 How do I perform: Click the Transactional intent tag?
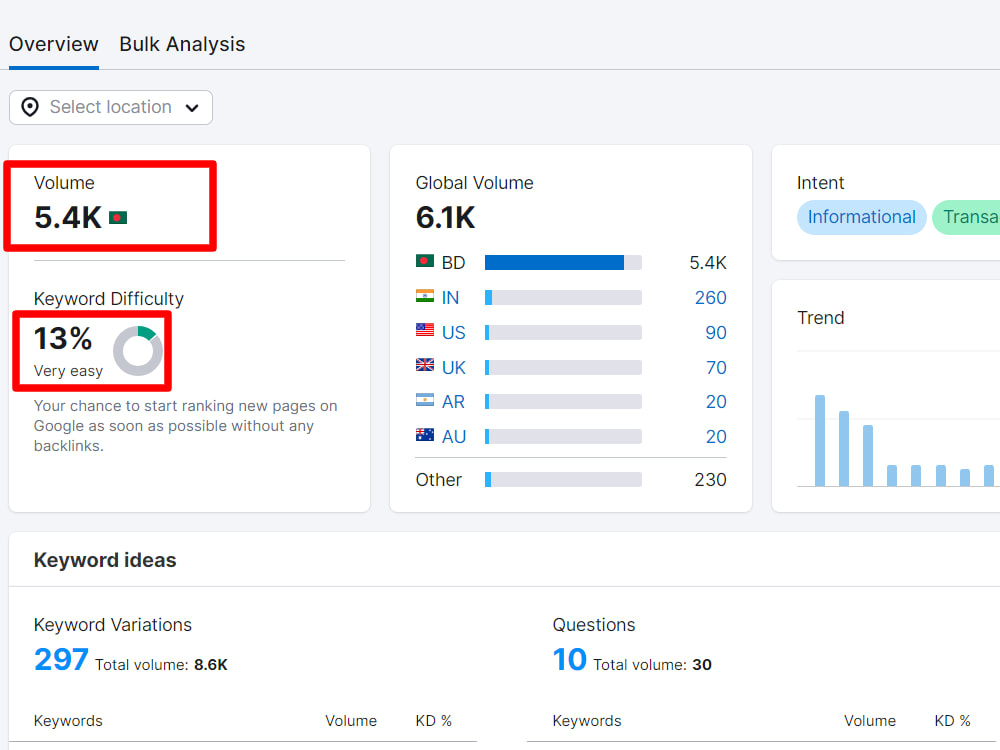(966, 217)
